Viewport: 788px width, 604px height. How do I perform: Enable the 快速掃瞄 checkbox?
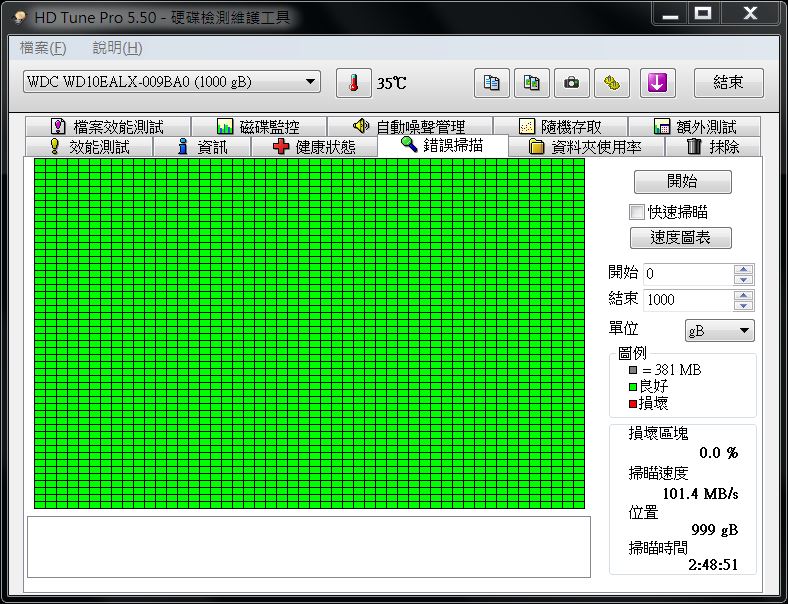637,212
